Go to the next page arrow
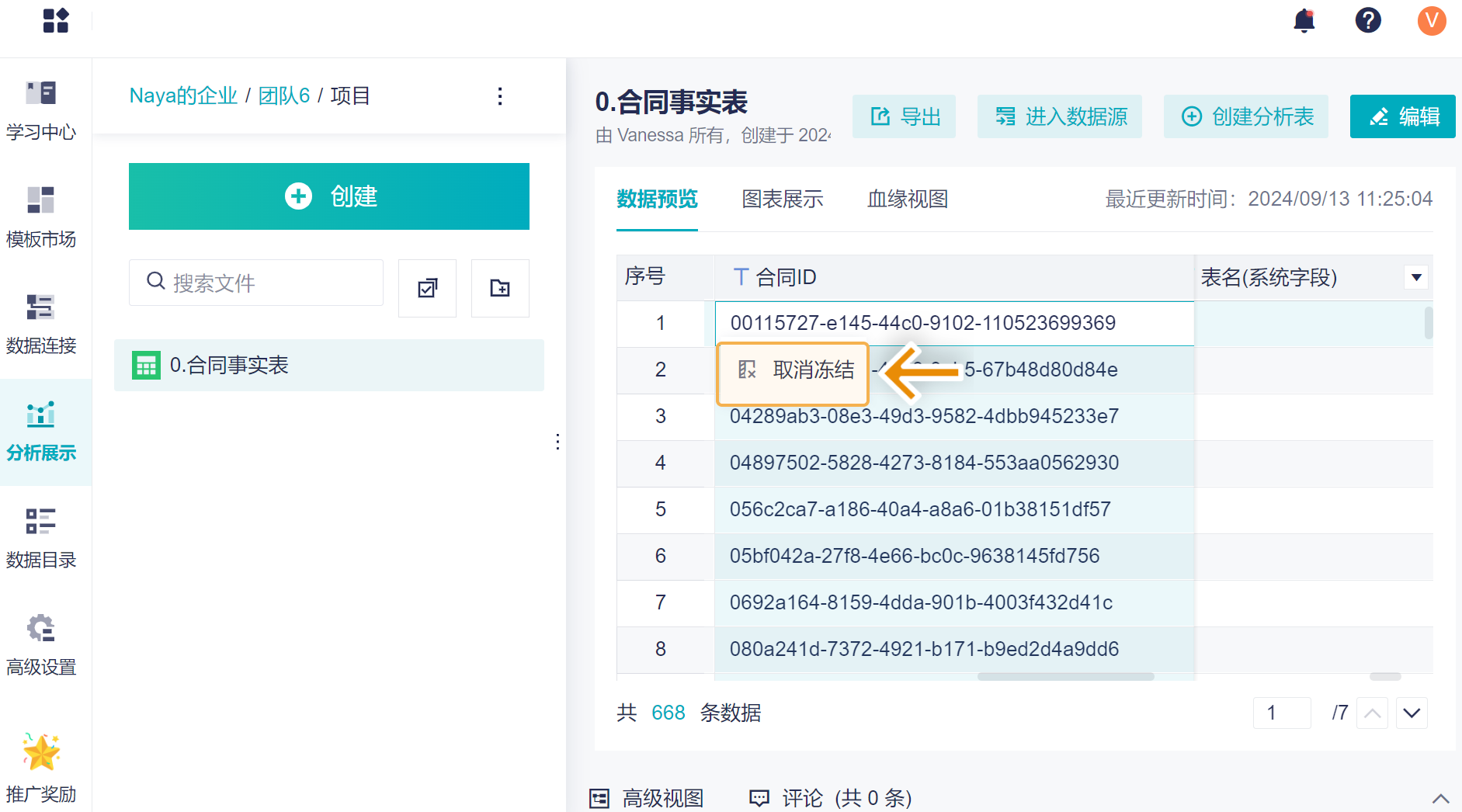The image size is (1462, 812). [x=1412, y=713]
